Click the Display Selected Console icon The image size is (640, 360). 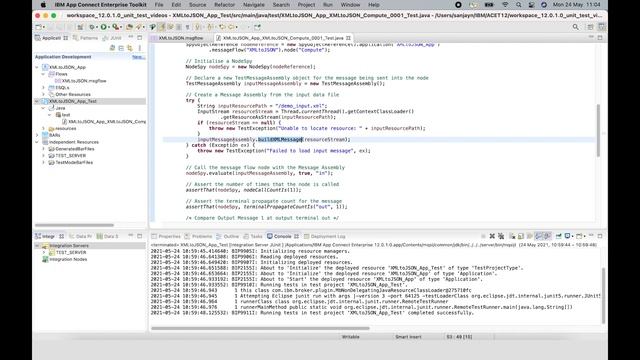567,236
